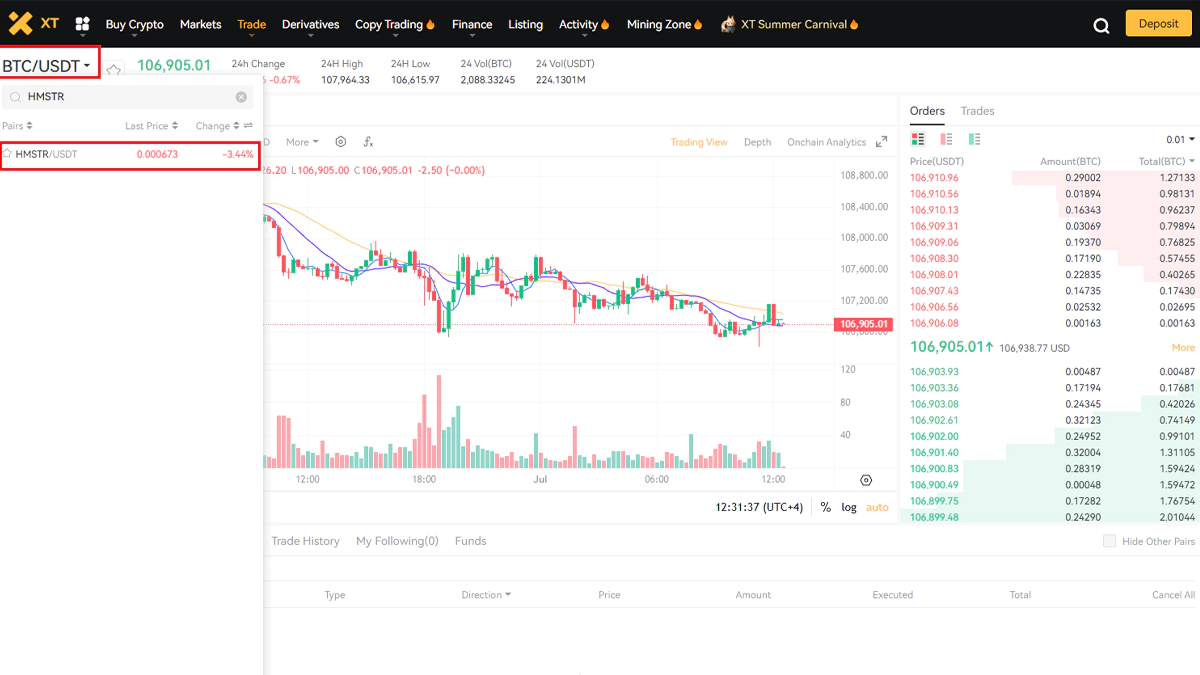
Task: Open the apps grid menu icon
Action: coord(82,24)
